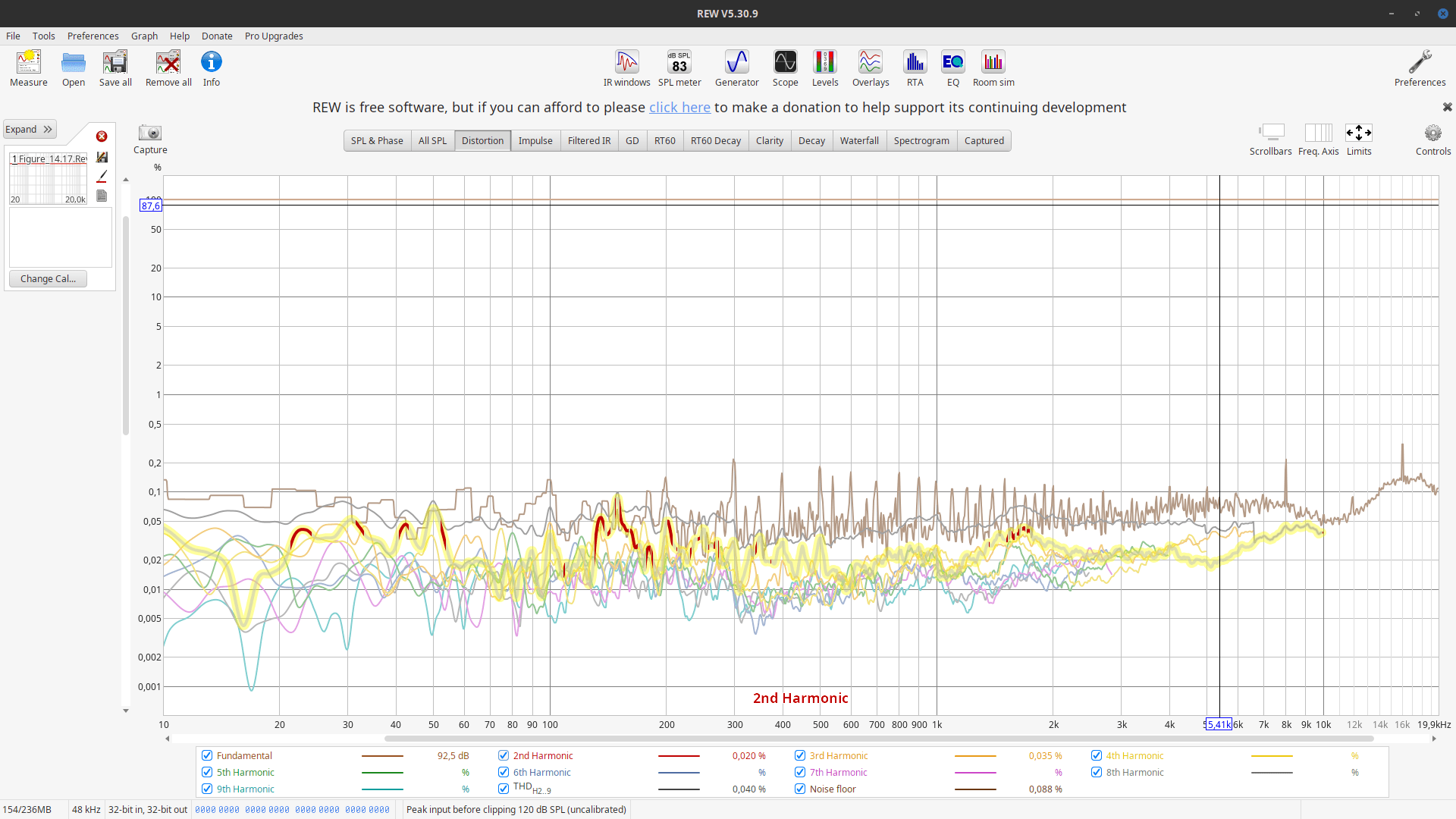Toggle the 4th Harmonic checkbox

coord(1097,755)
